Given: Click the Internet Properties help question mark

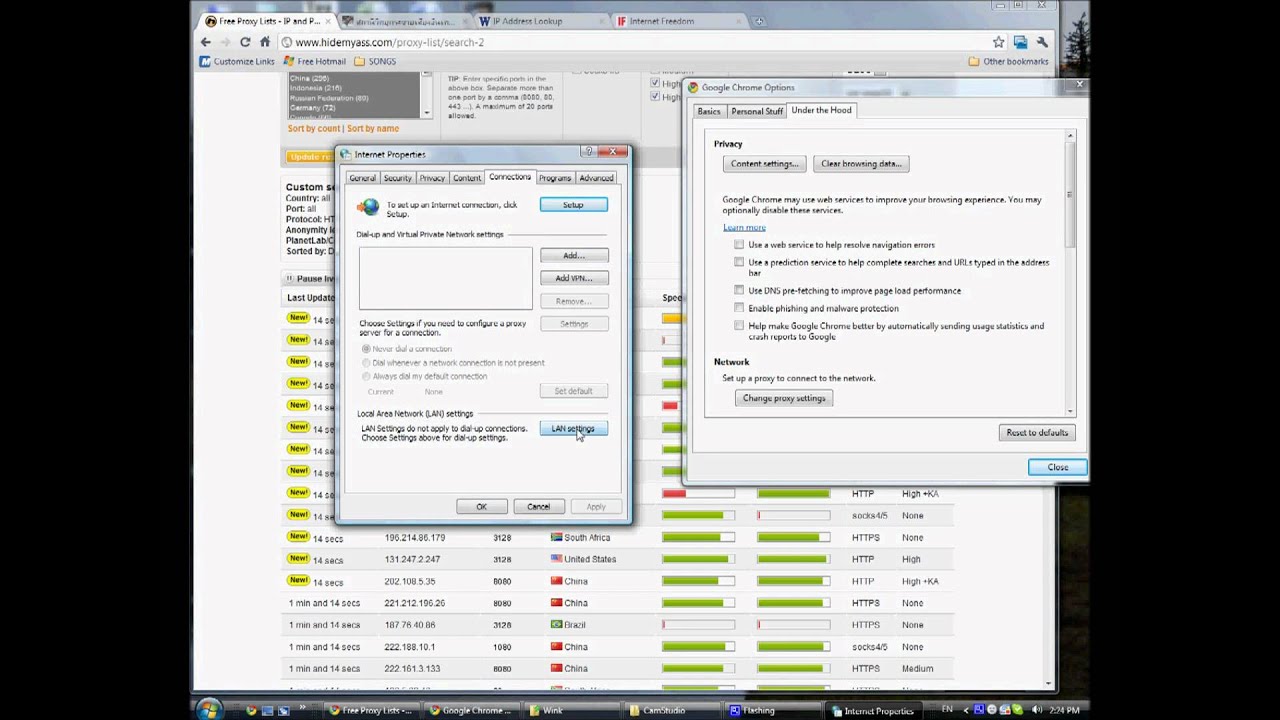Looking at the screenshot, I should click(588, 152).
